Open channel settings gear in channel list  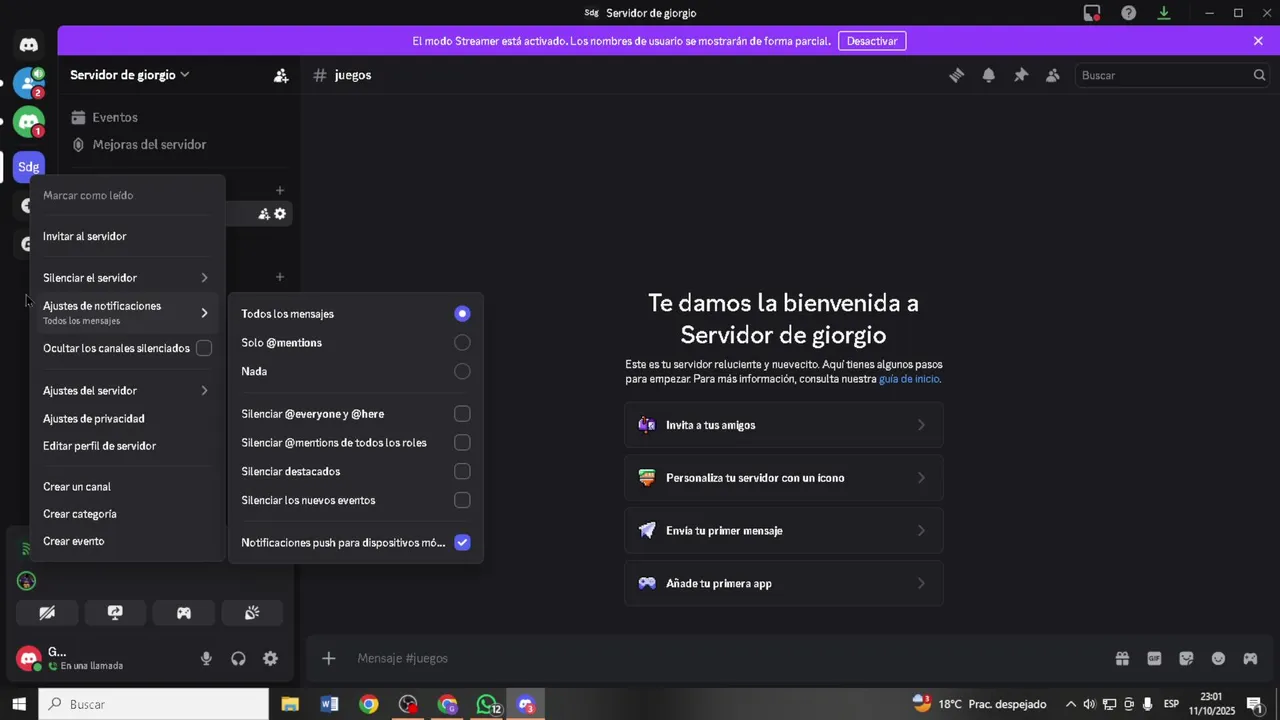[280, 213]
